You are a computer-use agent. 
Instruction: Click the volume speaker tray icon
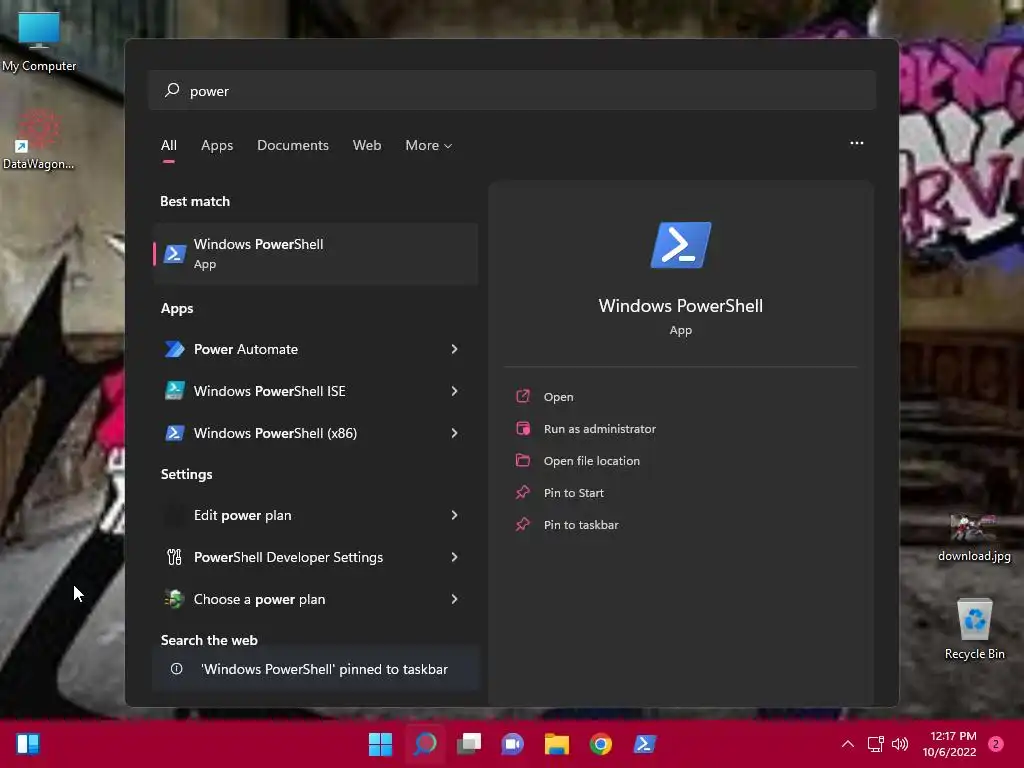(x=900, y=744)
